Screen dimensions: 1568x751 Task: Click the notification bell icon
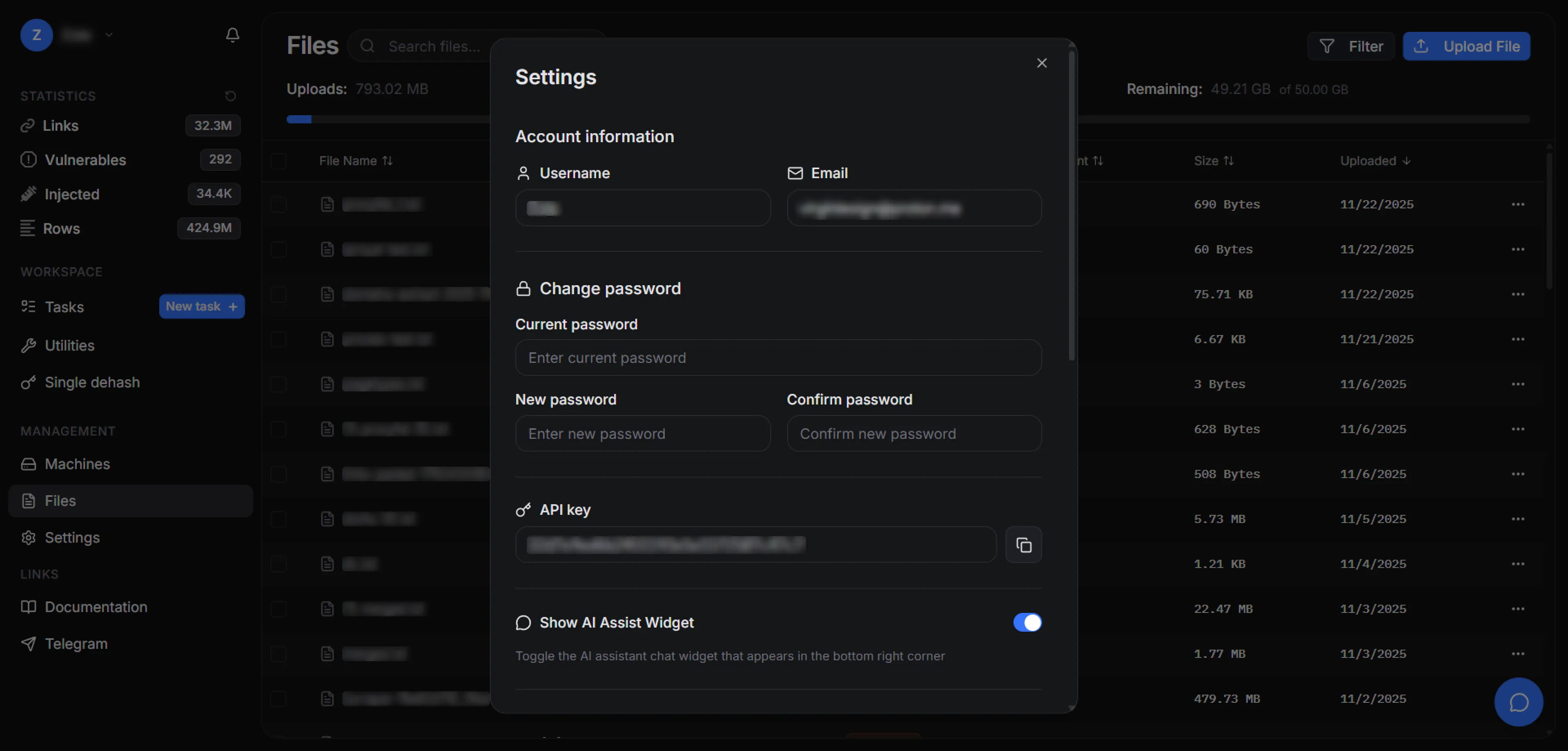(x=232, y=35)
